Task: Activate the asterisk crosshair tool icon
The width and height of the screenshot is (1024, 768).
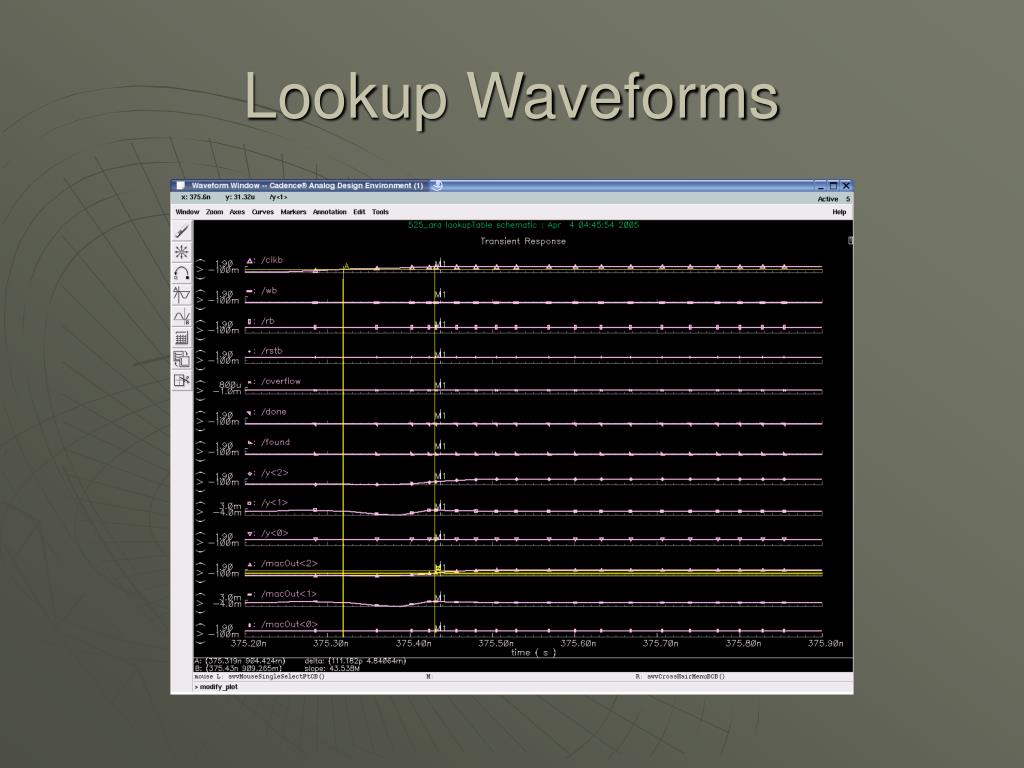Action: pos(182,252)
